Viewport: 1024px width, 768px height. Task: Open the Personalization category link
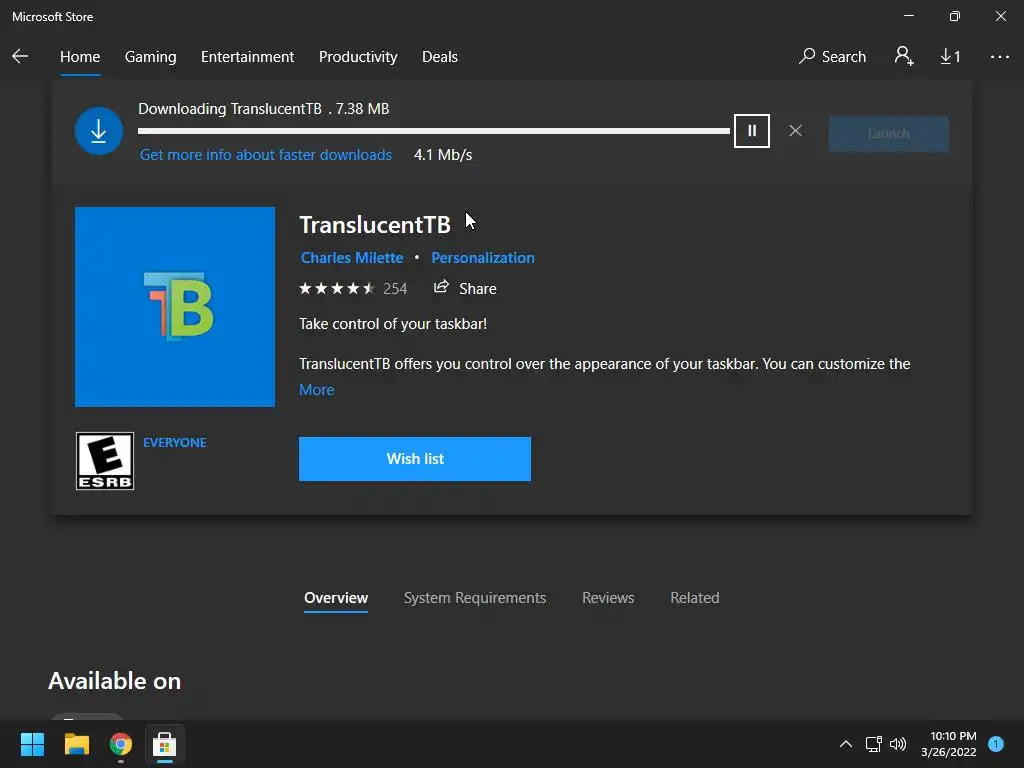coord(483,257)
